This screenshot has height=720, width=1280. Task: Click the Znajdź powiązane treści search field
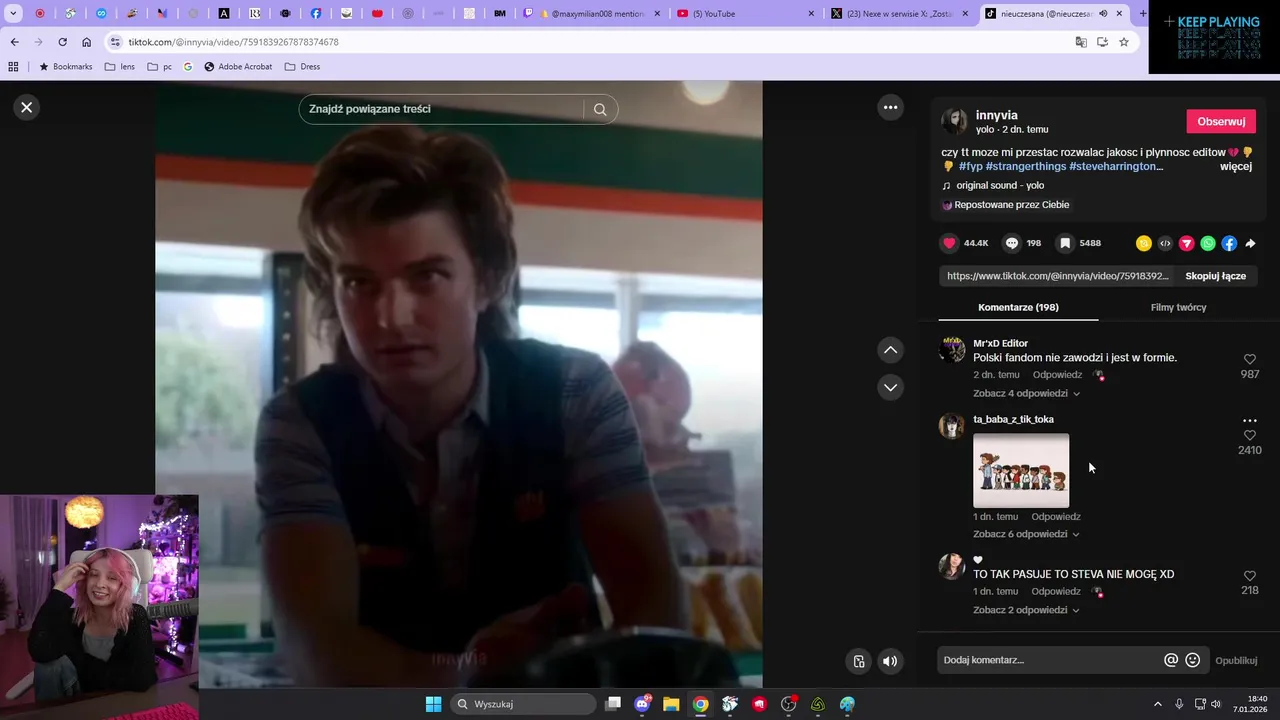click(x=440, y=109)
